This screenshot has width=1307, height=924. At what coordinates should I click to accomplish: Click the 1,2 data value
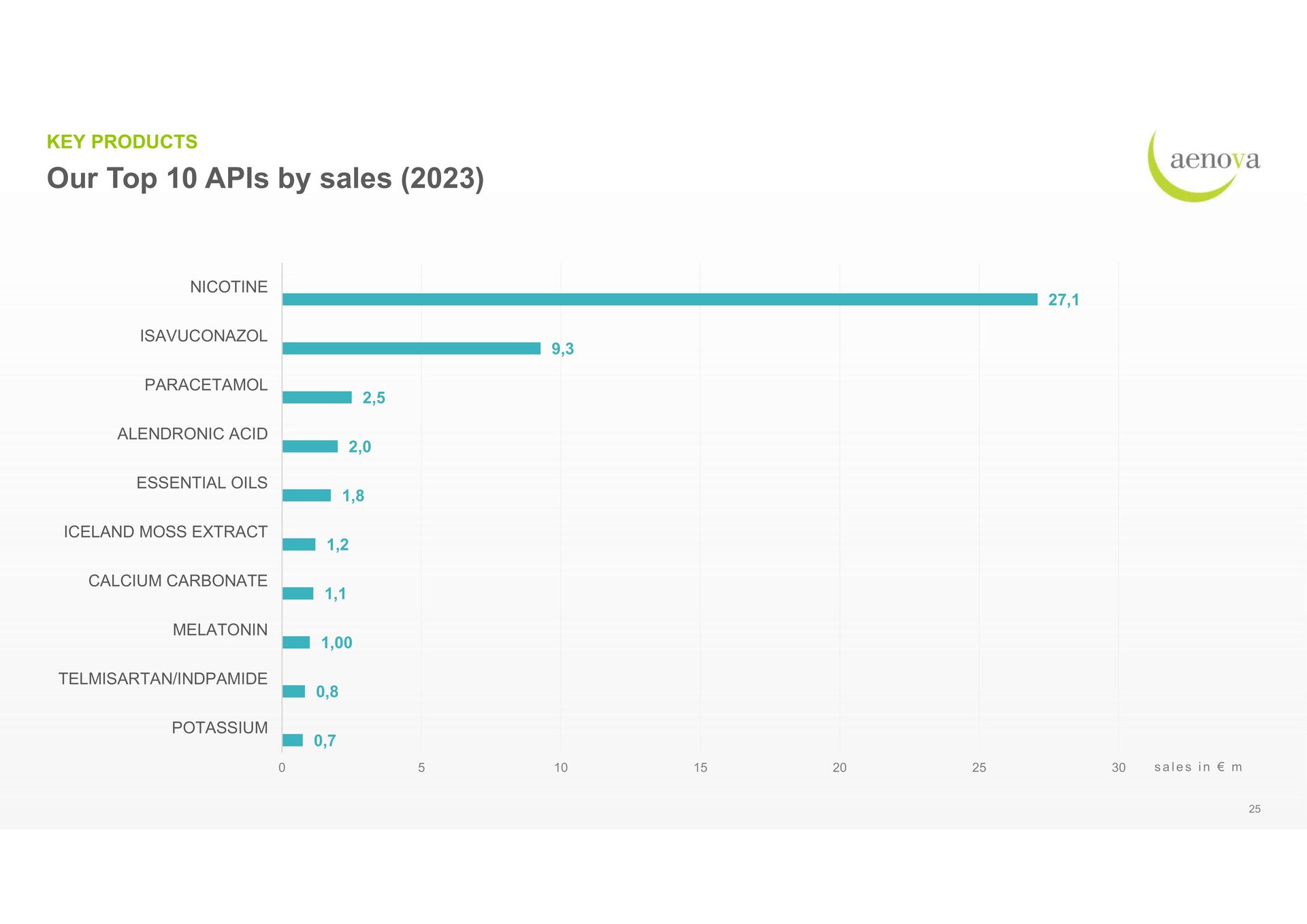pyautogui.click(x=337, y=545)
